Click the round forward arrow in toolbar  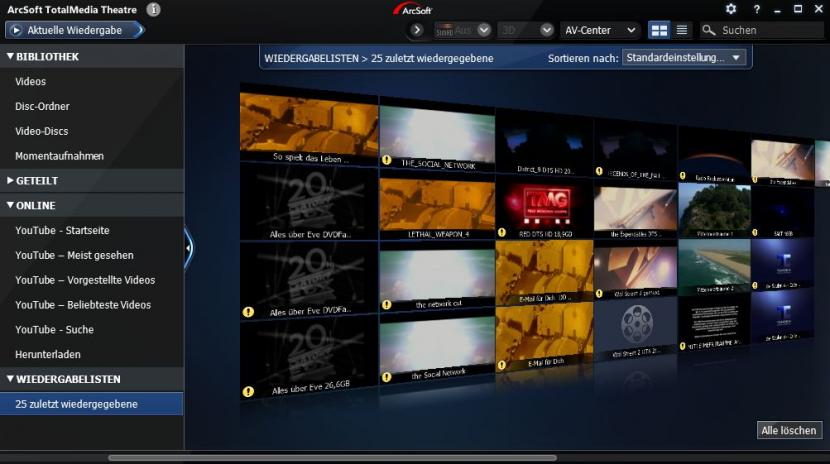417,30
